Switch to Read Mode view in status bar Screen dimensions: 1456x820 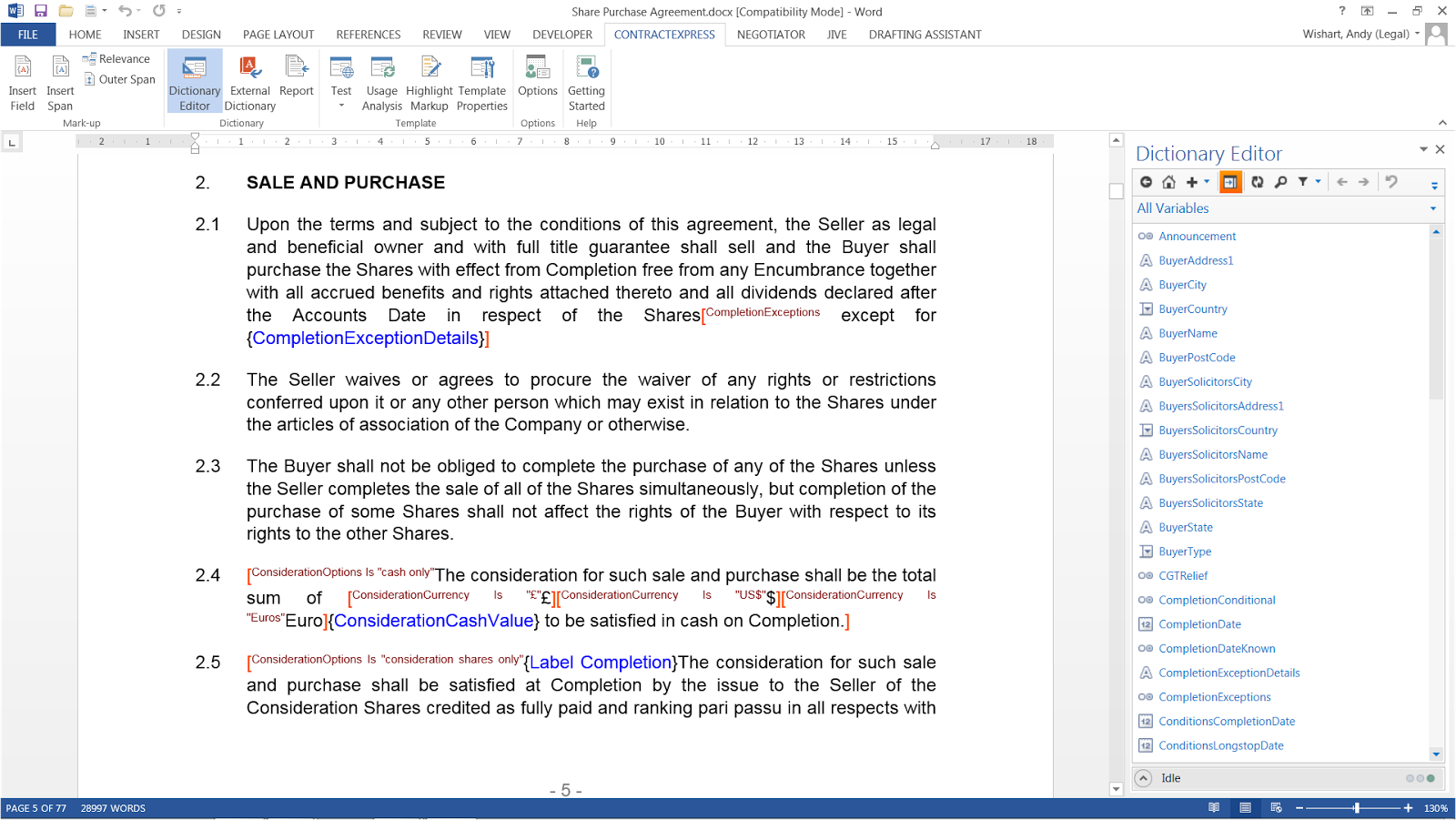pyautogui.click(x=1214, y=808)
